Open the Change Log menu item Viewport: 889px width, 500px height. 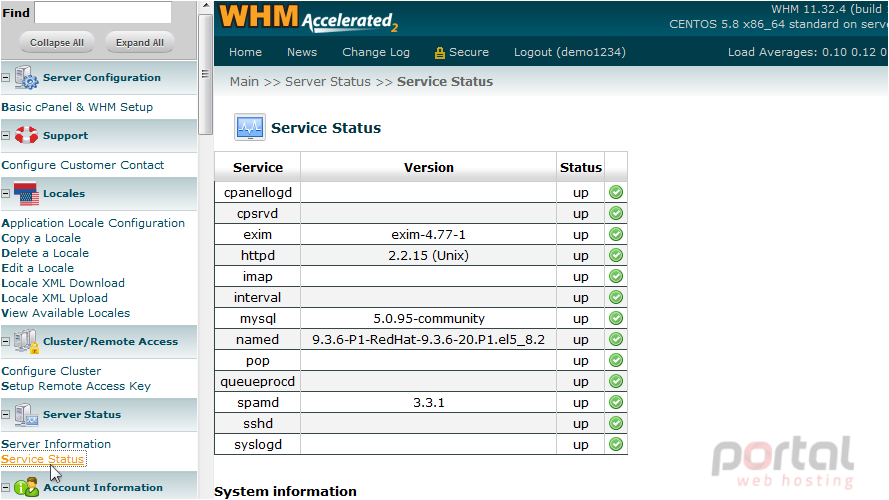tap(376, 52)
